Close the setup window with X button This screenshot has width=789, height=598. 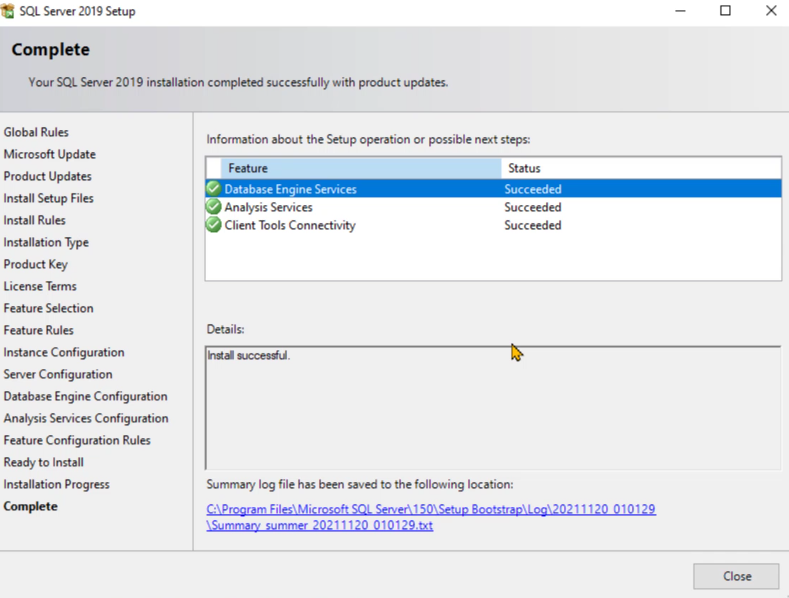tap(771, 11)
